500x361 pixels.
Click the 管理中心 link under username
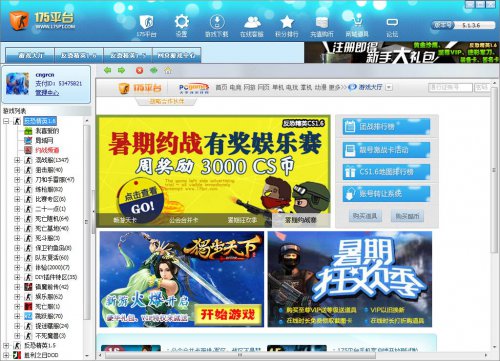47,93
